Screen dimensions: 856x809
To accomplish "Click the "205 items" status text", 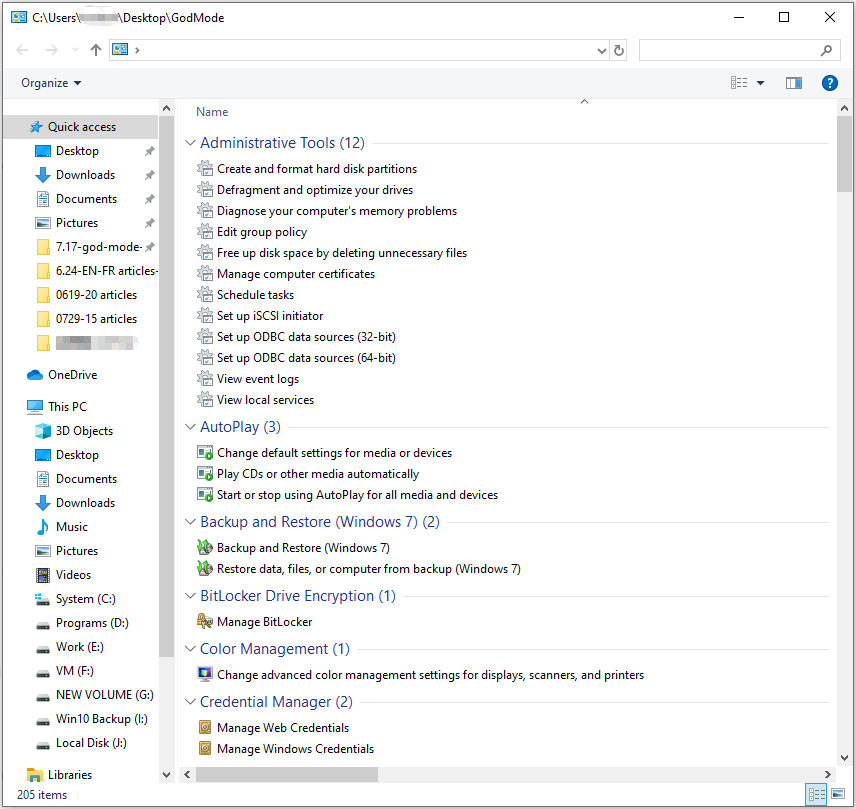I will click(42, 795).
